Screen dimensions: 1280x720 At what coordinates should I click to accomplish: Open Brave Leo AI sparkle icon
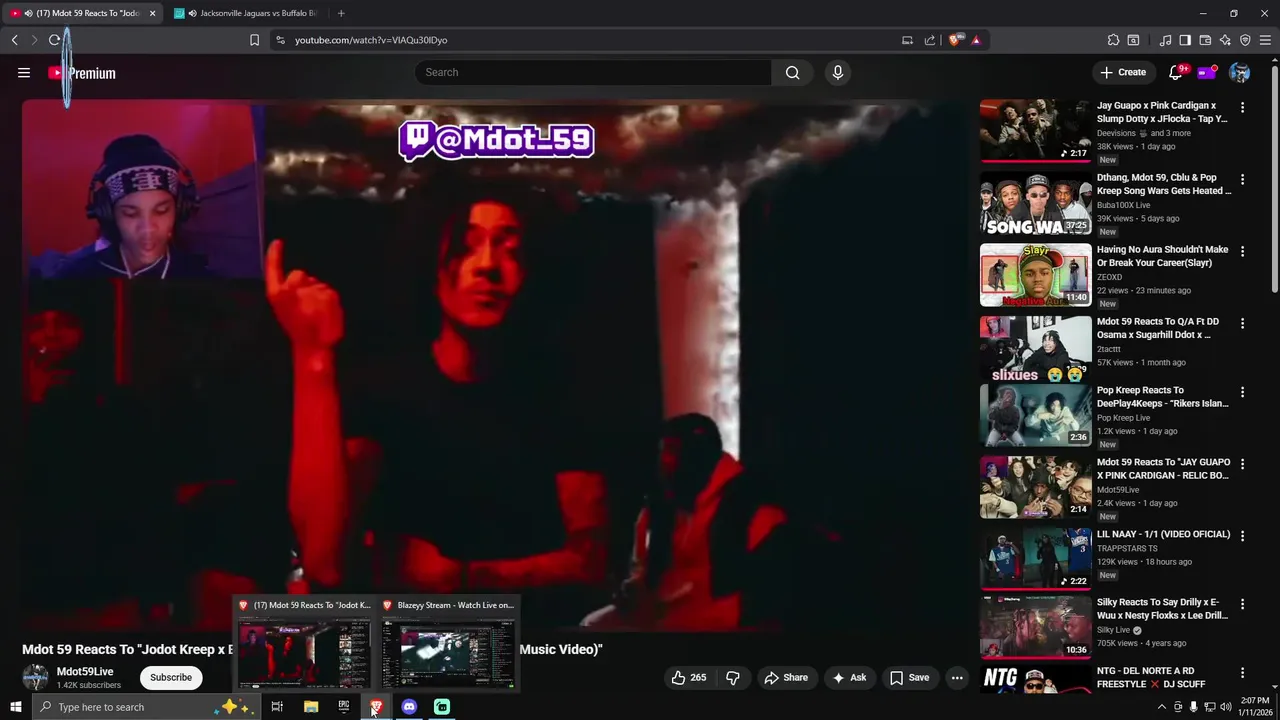click(x=1225, y=40)
